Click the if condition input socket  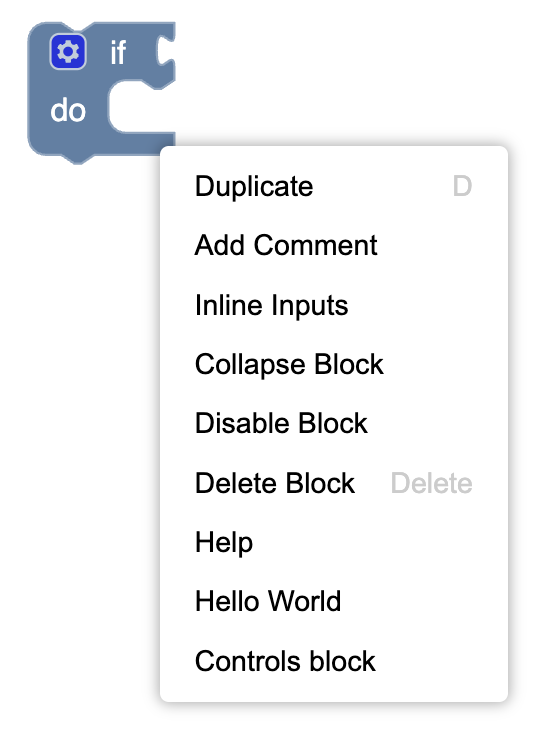pyautogui.click(x=165, y=52)
